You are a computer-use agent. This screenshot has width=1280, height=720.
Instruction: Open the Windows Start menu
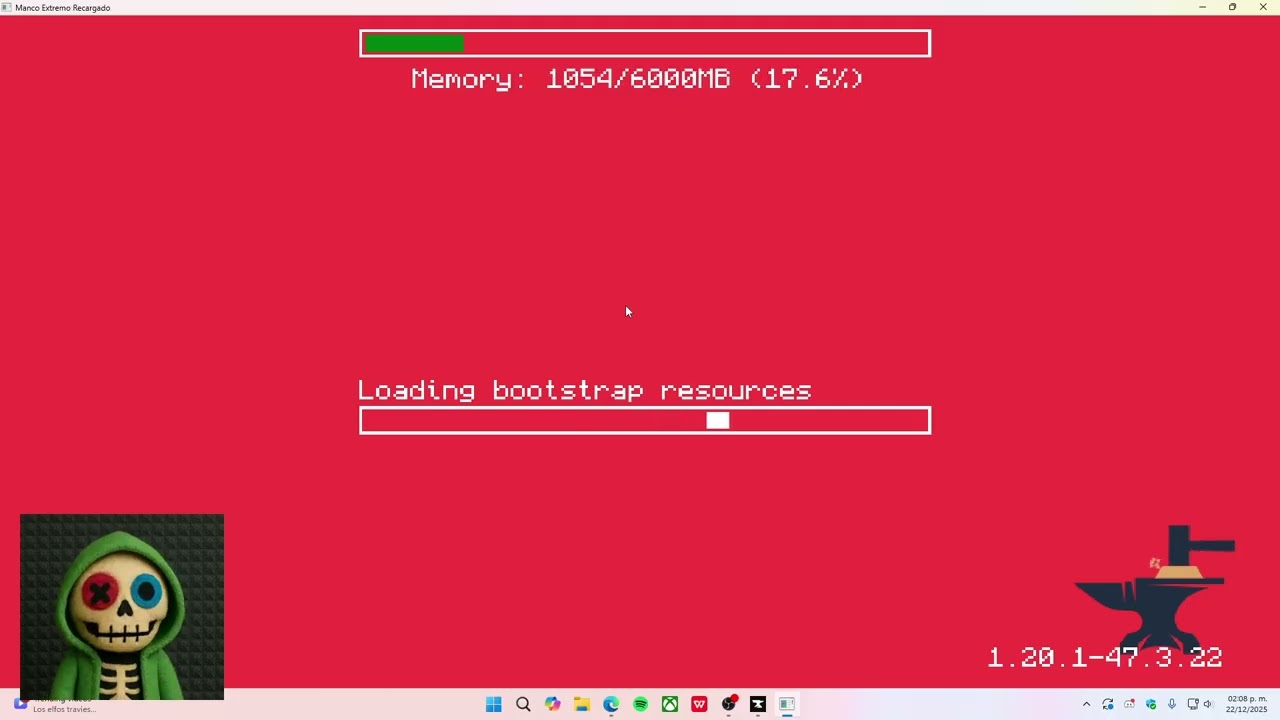tap(493, 704)
